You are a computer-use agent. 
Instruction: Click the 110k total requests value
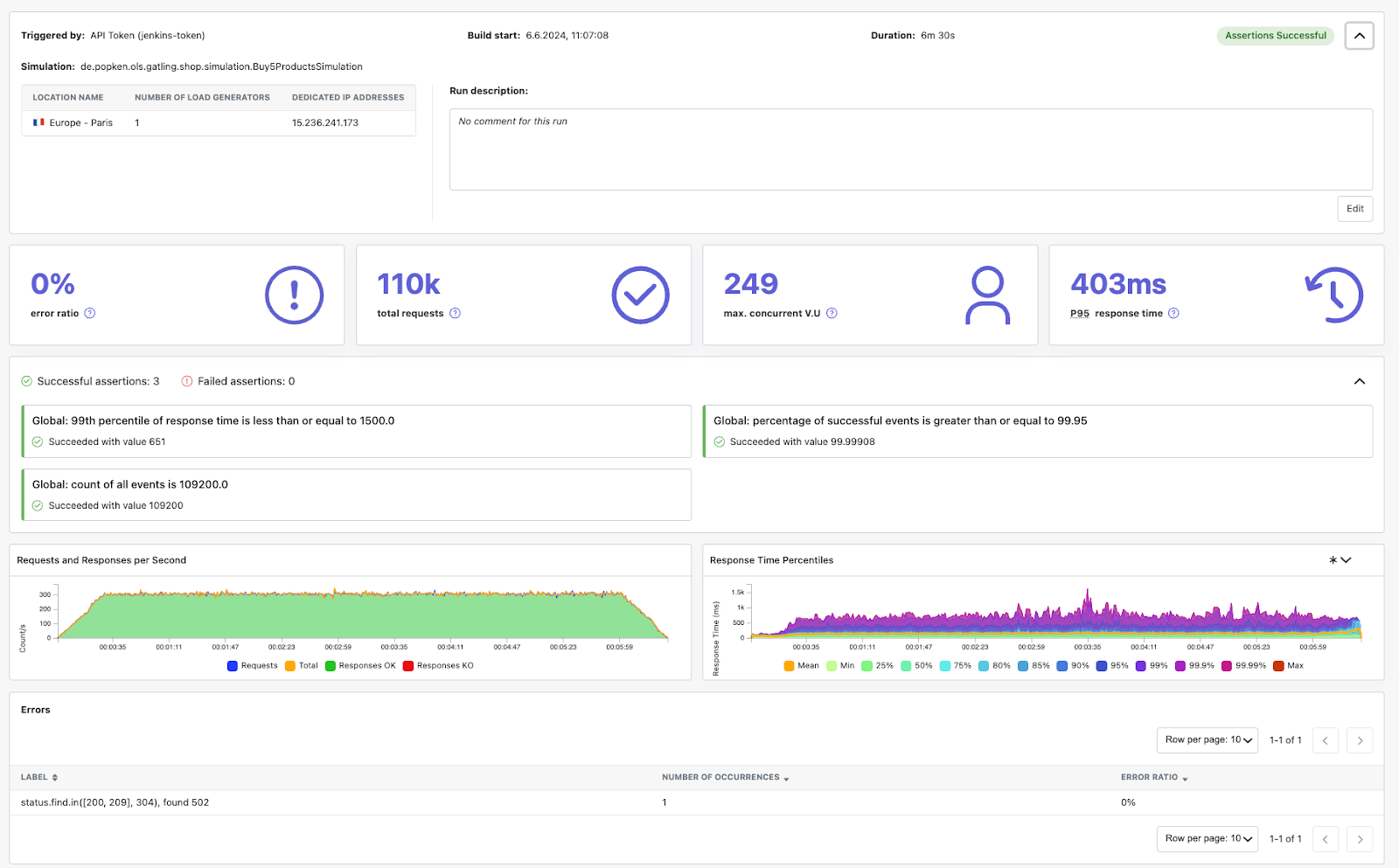pos(408,284)
